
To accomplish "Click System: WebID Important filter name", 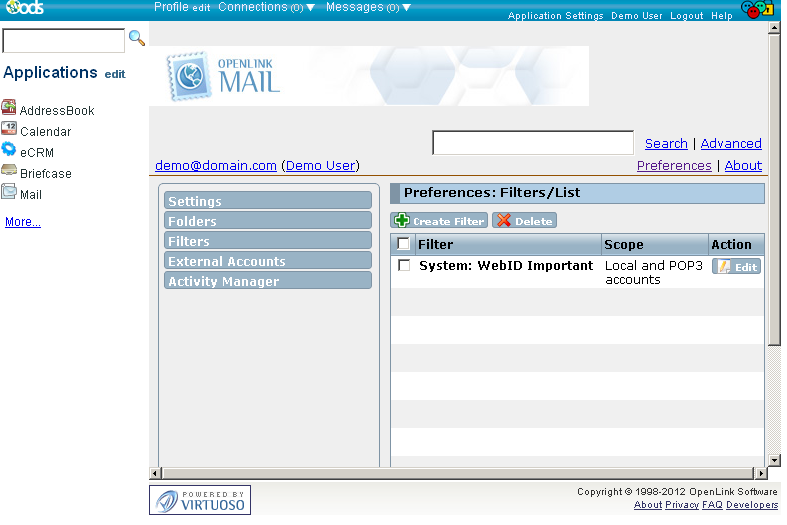I will [506, 266].
